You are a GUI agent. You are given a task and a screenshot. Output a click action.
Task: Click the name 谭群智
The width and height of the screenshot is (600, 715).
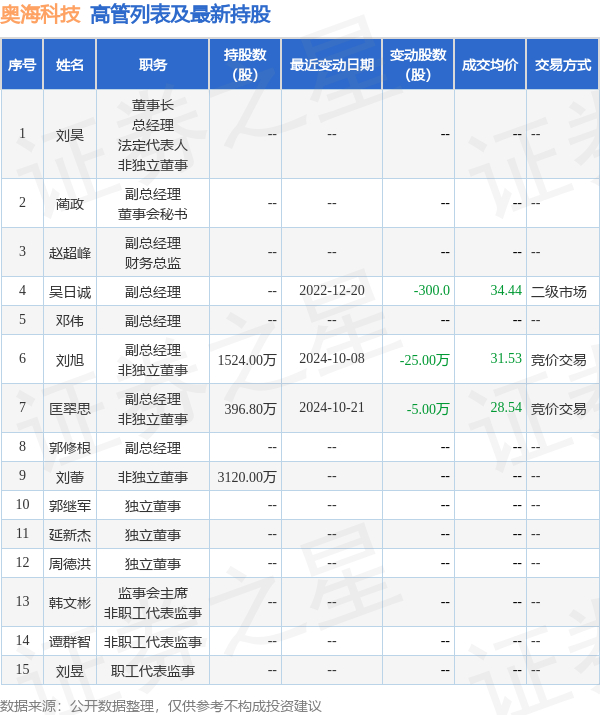70,642
